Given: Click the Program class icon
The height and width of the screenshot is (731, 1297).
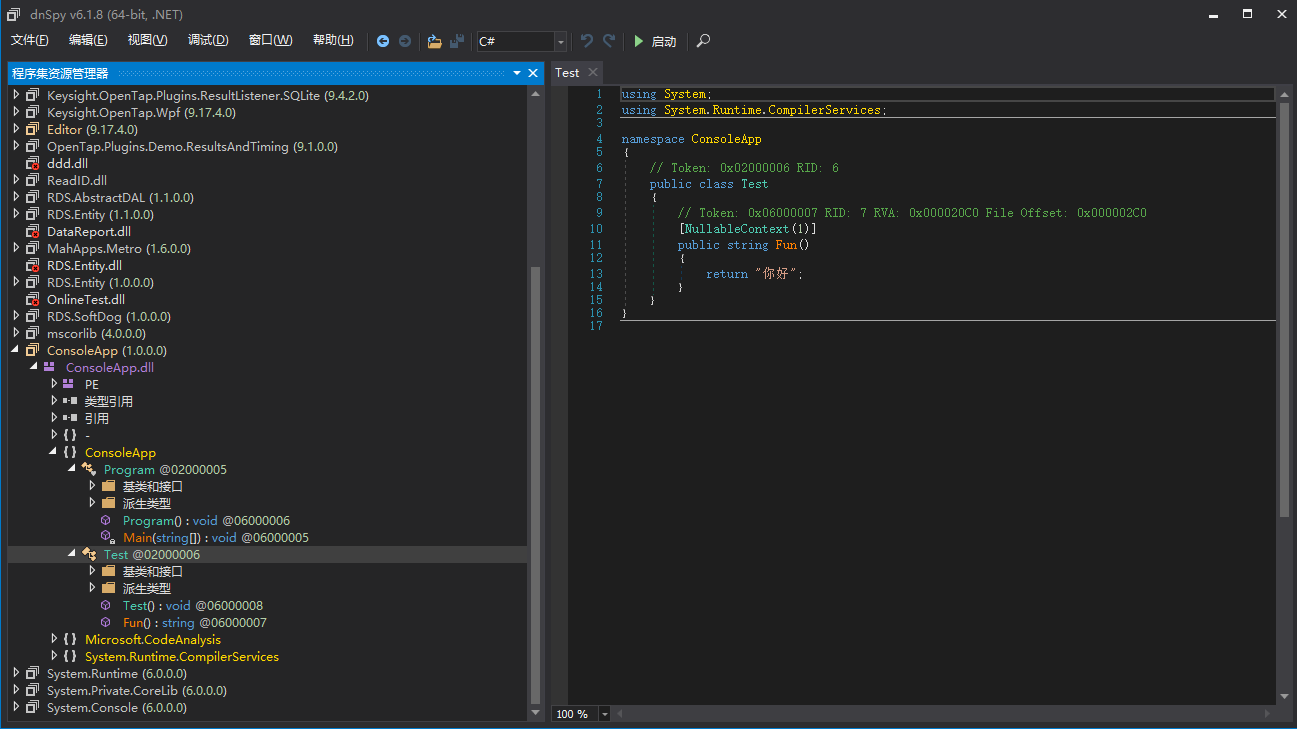Looking at the screenshot, I should click(88, 469).
